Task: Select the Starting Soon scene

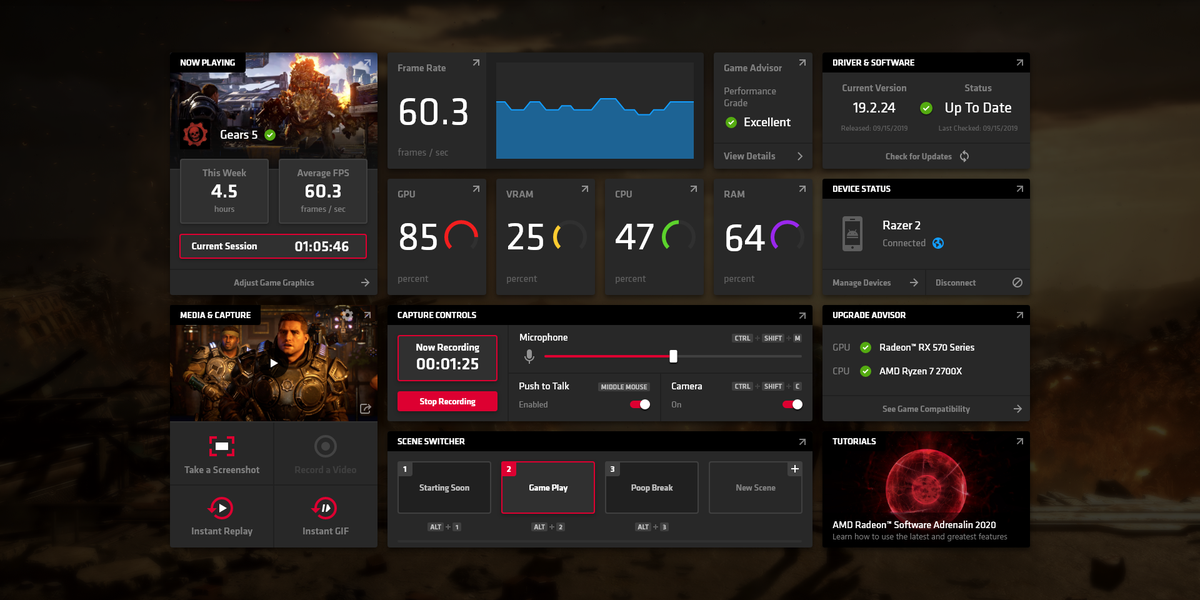Action: [x=444, y=487]
